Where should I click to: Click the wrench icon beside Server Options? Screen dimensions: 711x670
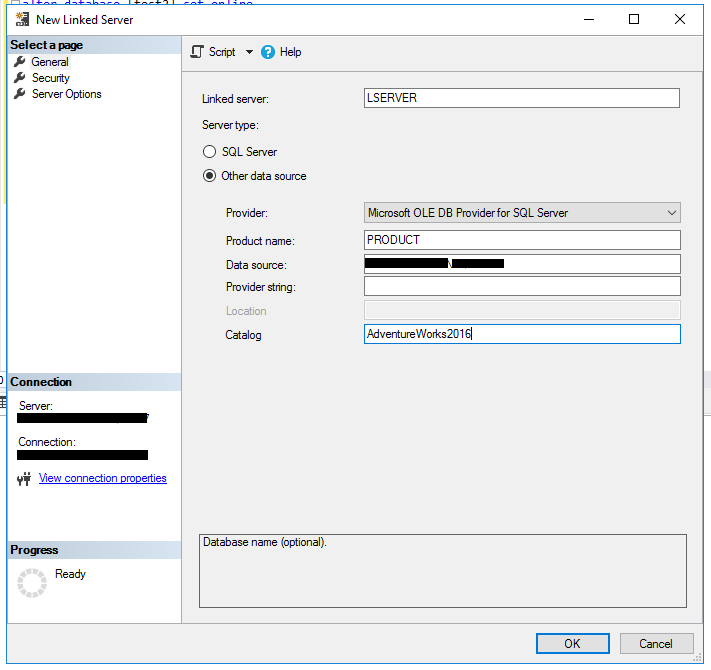pos(20,94)
